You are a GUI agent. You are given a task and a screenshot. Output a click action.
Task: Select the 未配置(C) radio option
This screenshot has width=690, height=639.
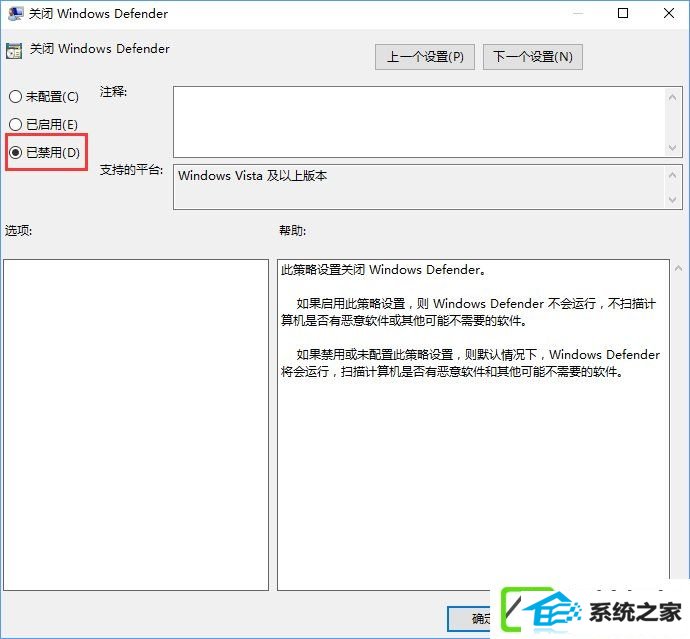[43, 96]
